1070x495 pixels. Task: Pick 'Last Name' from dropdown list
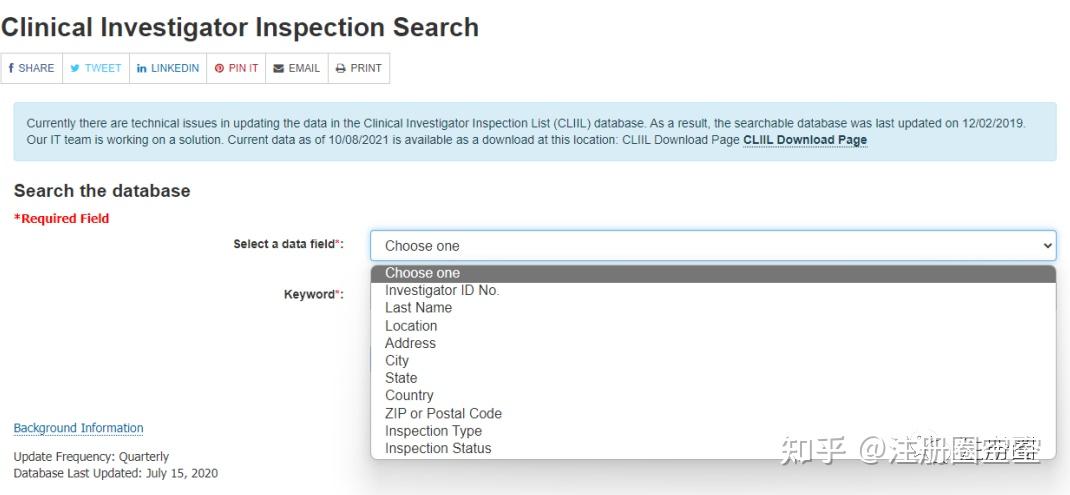pyautogui.click(x=418, y=308)
